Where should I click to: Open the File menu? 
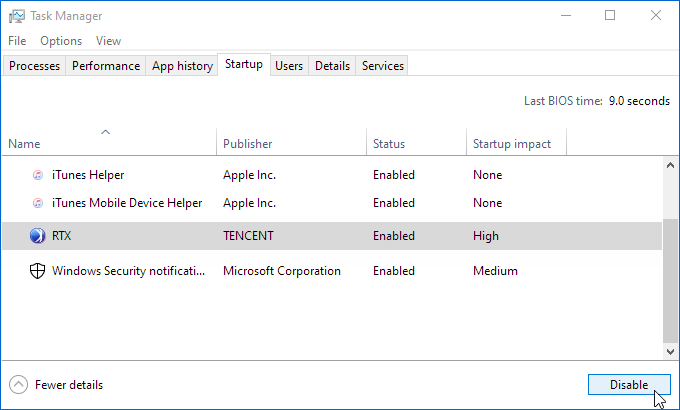[17, 41]
